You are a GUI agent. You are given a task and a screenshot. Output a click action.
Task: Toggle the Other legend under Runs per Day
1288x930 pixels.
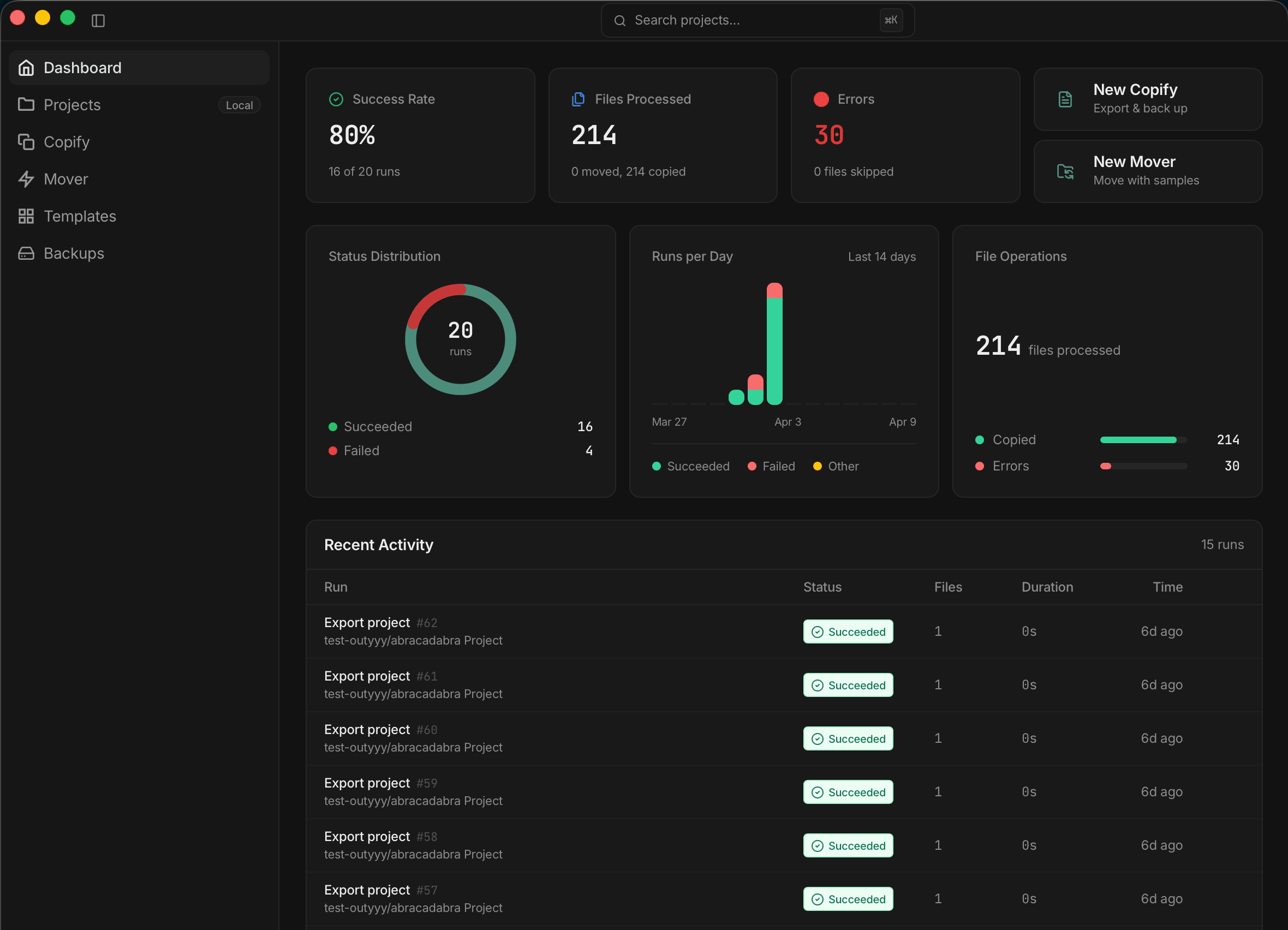[835, 466]
